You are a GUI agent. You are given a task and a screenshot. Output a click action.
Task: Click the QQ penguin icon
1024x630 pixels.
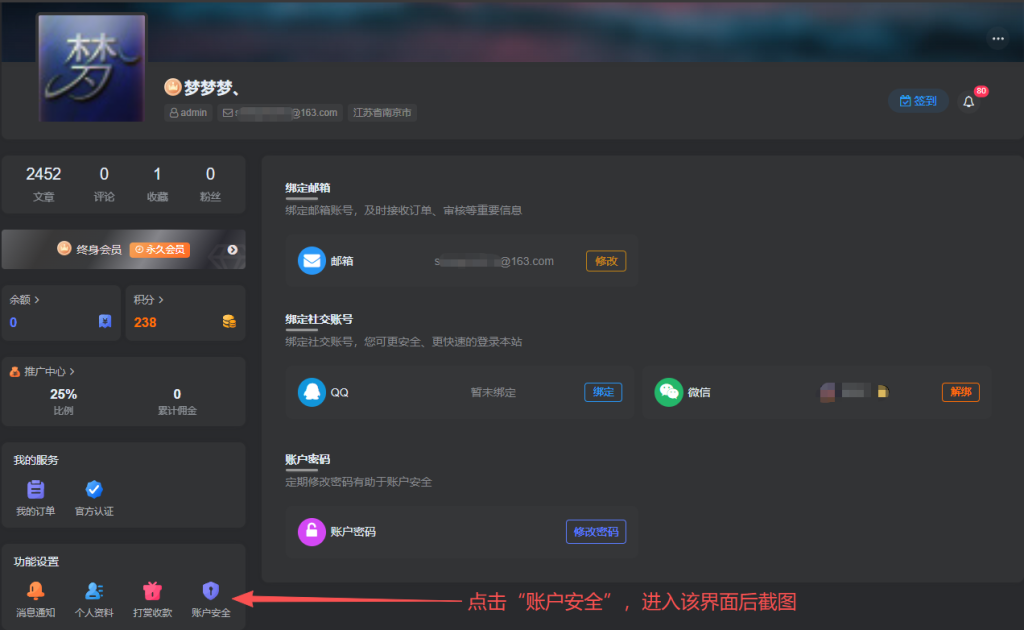tap(312, 392)
